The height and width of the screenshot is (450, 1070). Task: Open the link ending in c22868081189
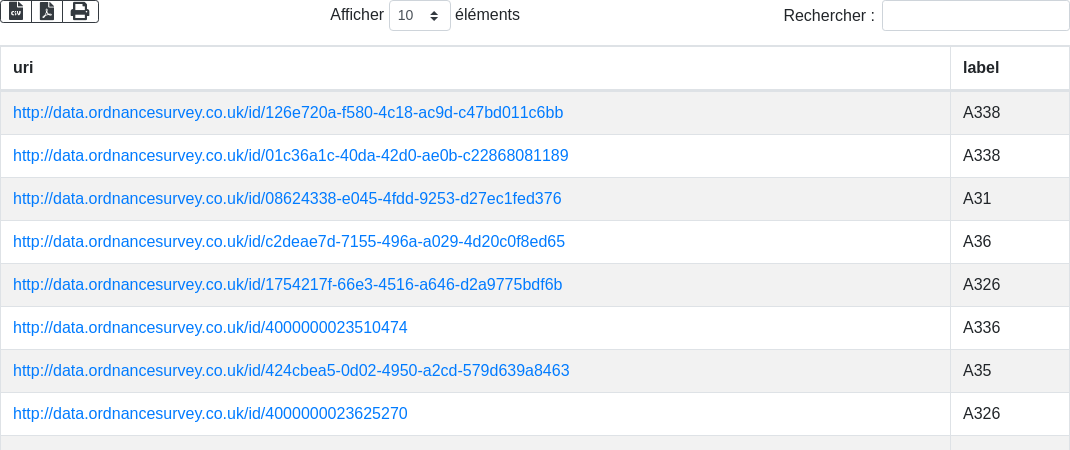click(x=290, y=156)
